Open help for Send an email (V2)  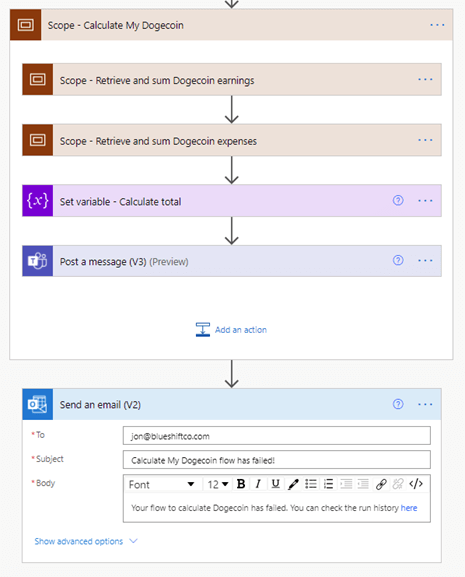pos(398,404)
